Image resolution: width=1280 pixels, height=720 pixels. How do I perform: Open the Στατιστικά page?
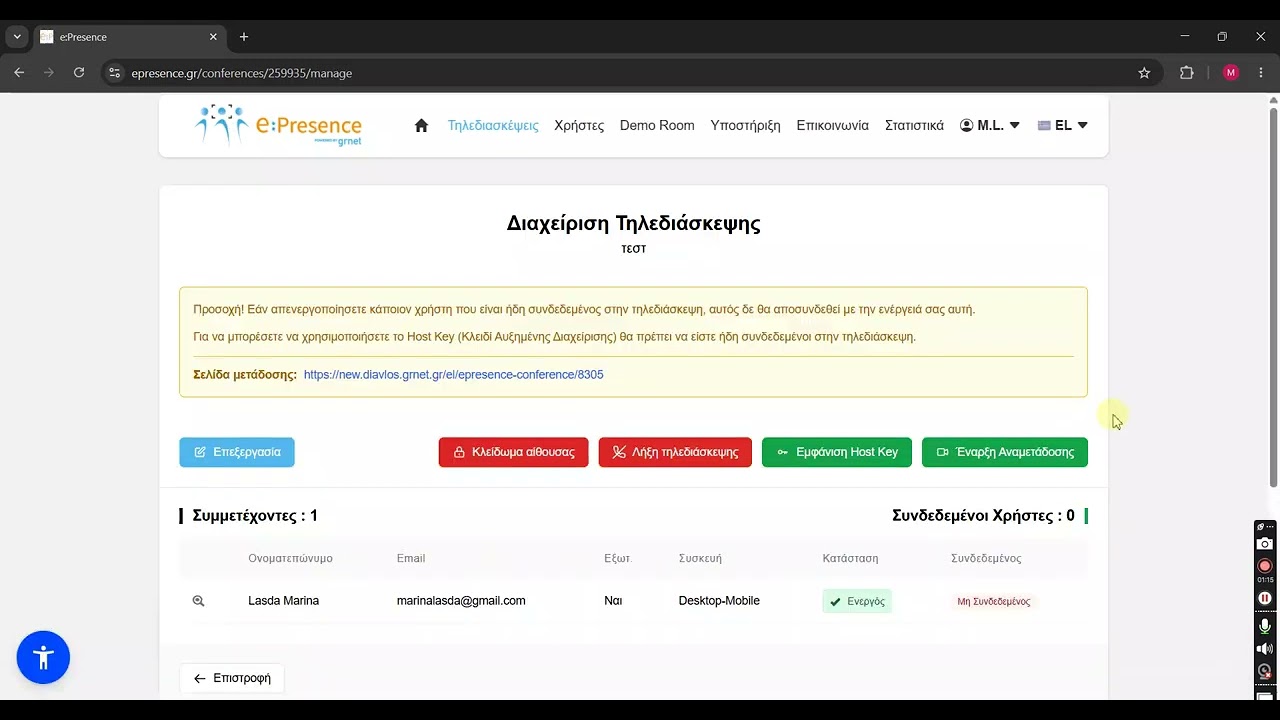[914, 125]
